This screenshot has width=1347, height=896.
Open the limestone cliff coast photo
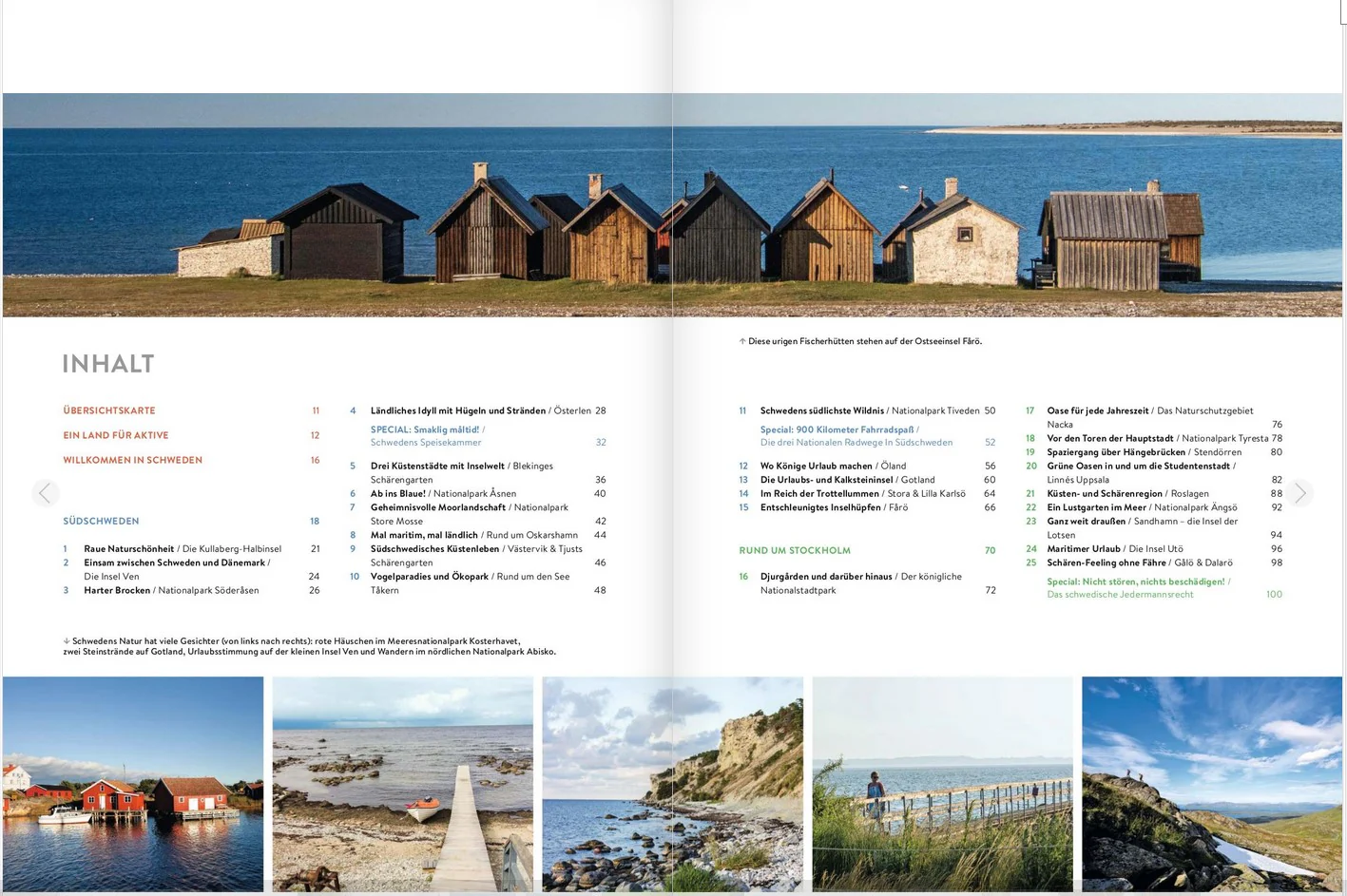click(672, 784)
